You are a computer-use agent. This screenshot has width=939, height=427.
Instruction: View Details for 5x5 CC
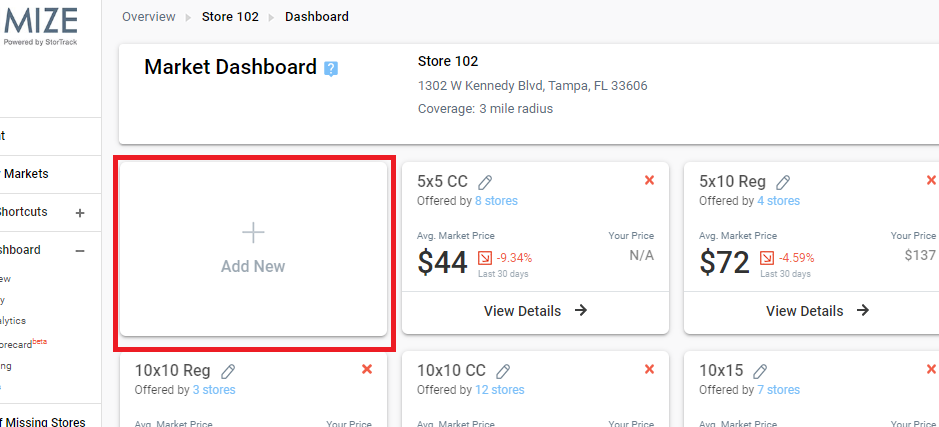coord(535,311)
